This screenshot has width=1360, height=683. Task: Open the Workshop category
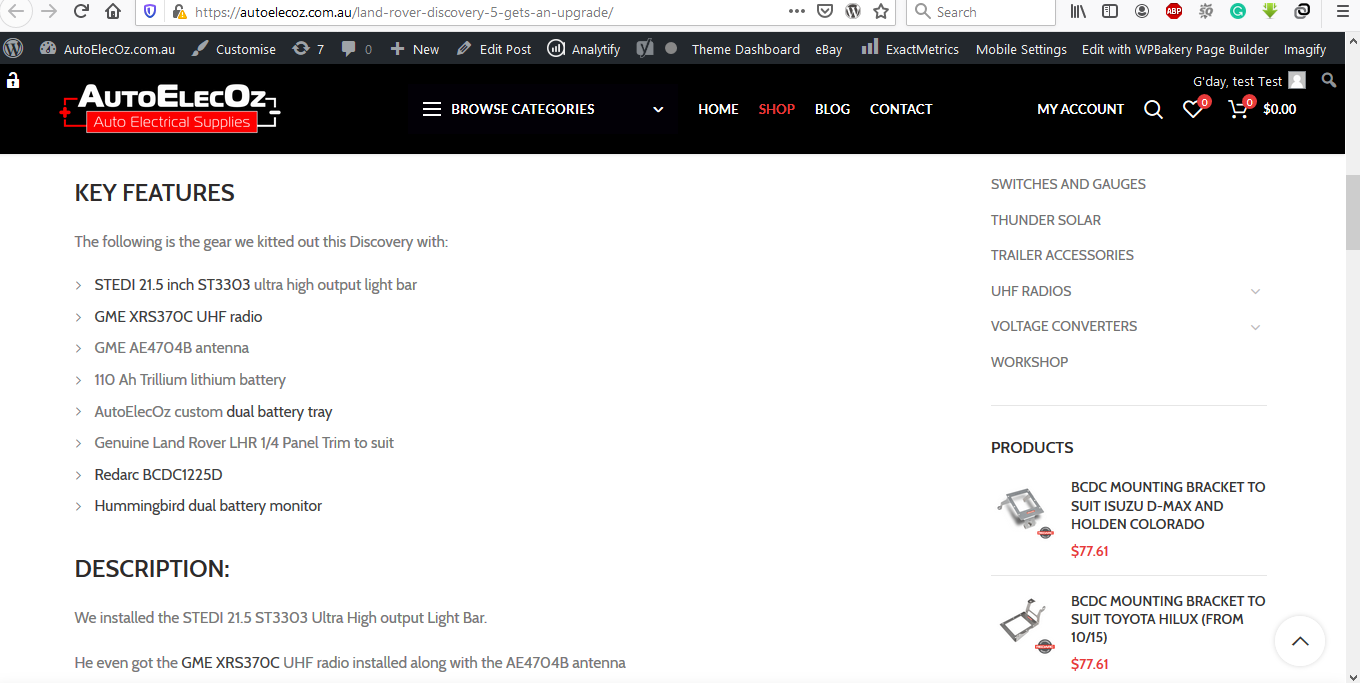pyautogui.click(x=1029, y=362)
